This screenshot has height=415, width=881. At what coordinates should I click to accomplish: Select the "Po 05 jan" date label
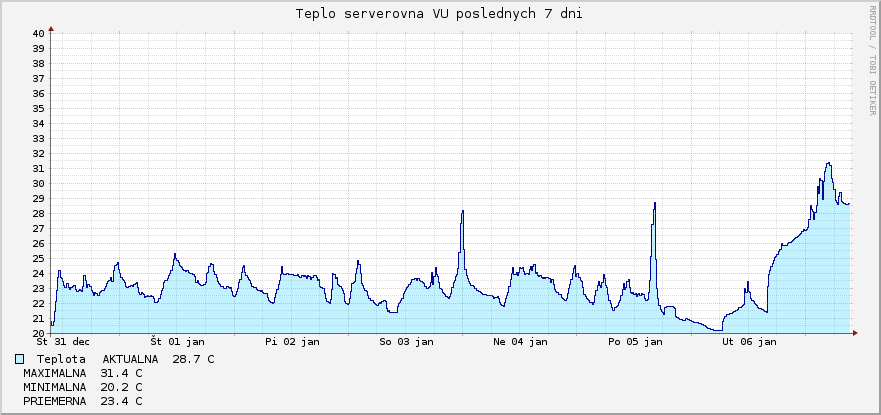(x=635, y=342)
